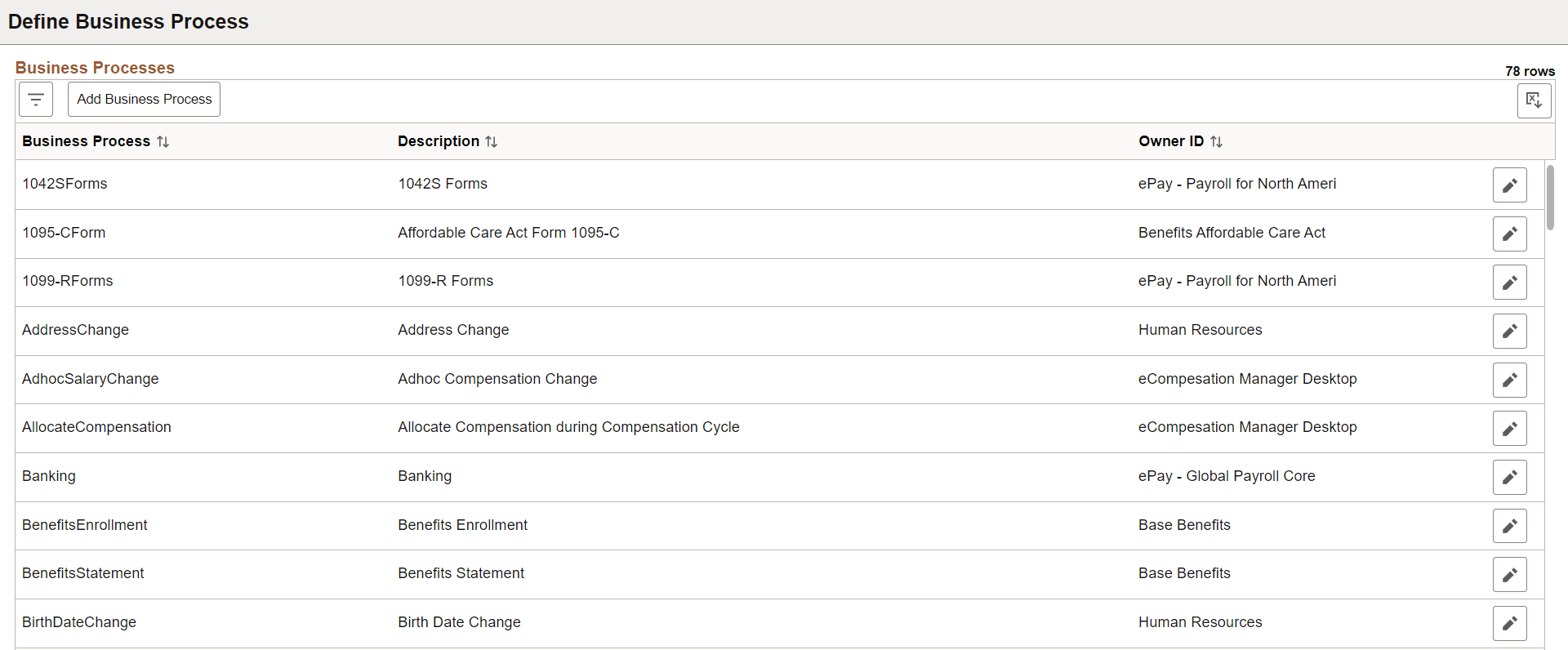Click owner 'Benefits Affordable Care Act'
The image size is (1568, 650).
1232,233
